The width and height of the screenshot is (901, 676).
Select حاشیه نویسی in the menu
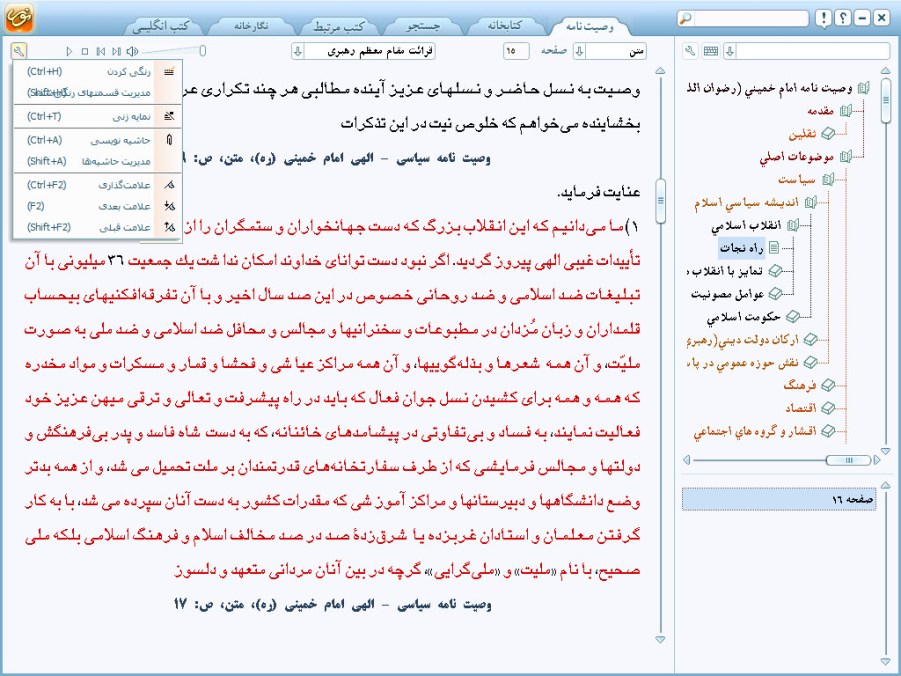coord(97,140)
